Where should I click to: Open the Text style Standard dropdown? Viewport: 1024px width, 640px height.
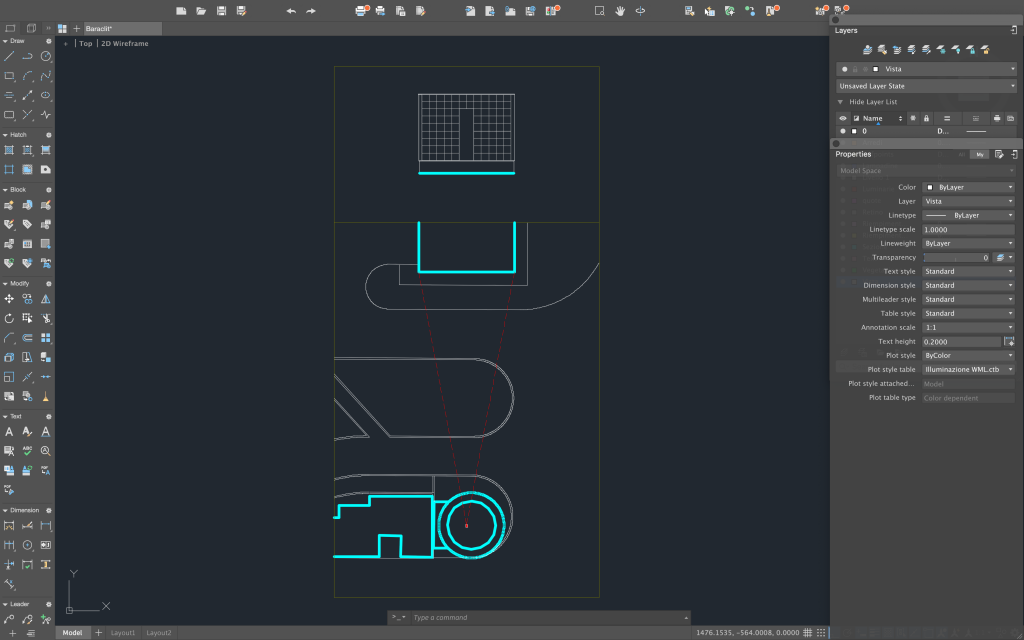968,272
